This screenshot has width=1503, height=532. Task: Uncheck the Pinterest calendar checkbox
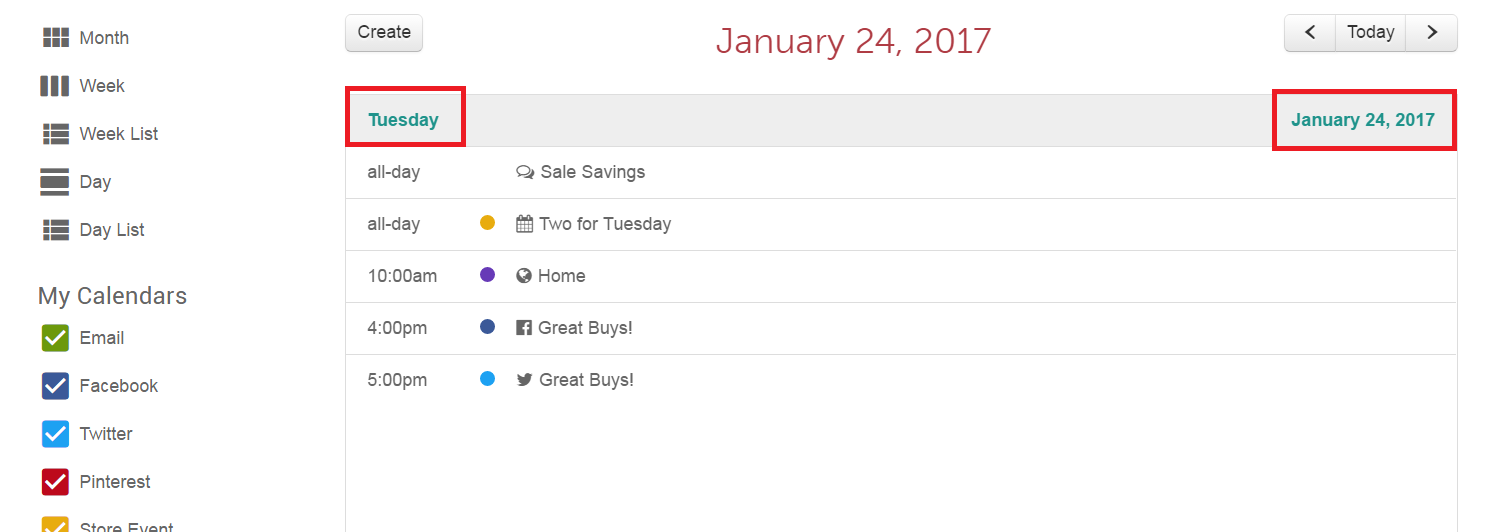(55, 482)
